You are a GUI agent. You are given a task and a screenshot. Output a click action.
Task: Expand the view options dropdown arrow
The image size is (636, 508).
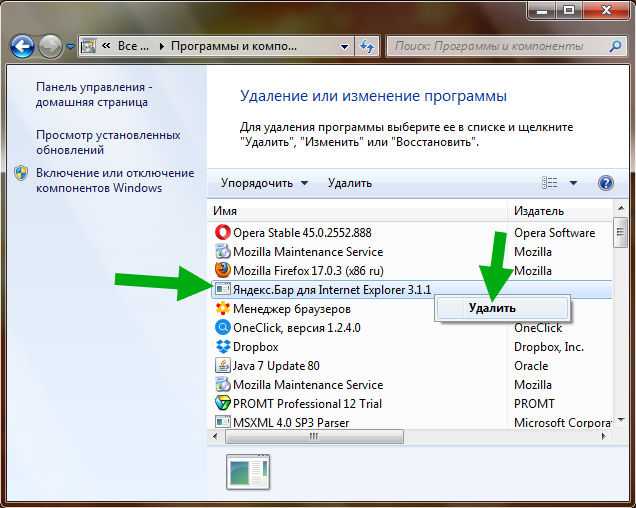pos(573,183)
